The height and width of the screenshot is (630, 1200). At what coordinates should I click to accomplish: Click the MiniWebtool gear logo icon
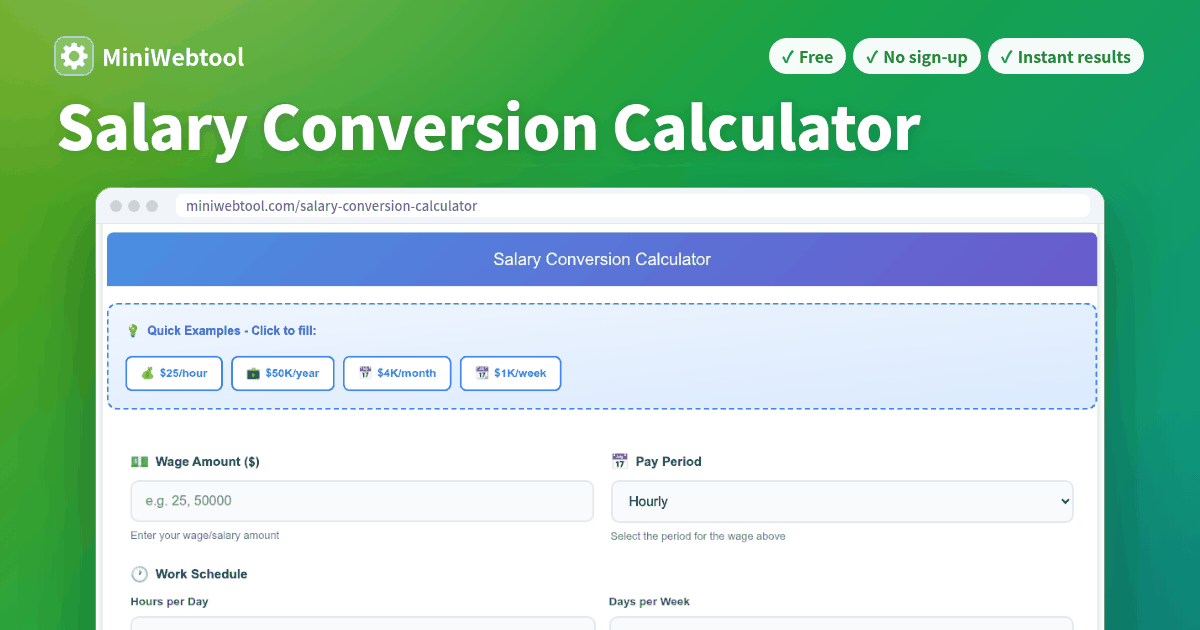pyautogui.click(x=74, y=56)
